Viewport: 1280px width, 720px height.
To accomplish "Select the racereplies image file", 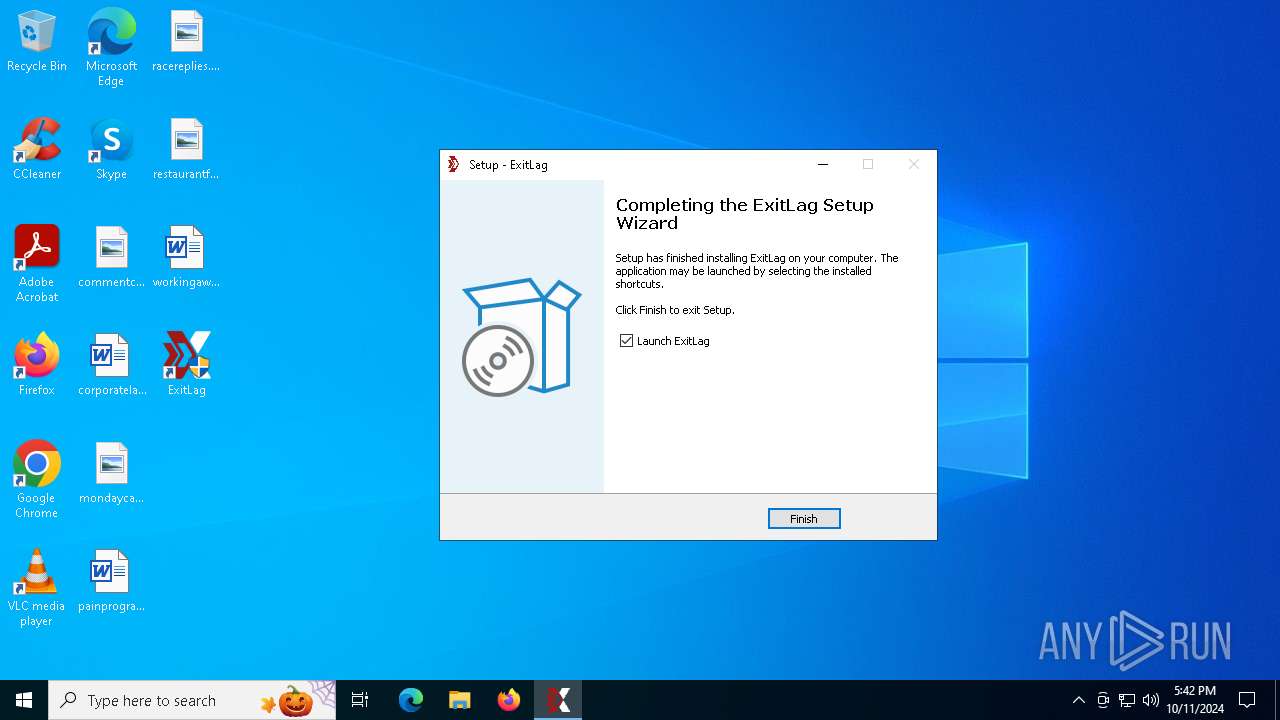I will pyautogui.click(x=186, y=42).
